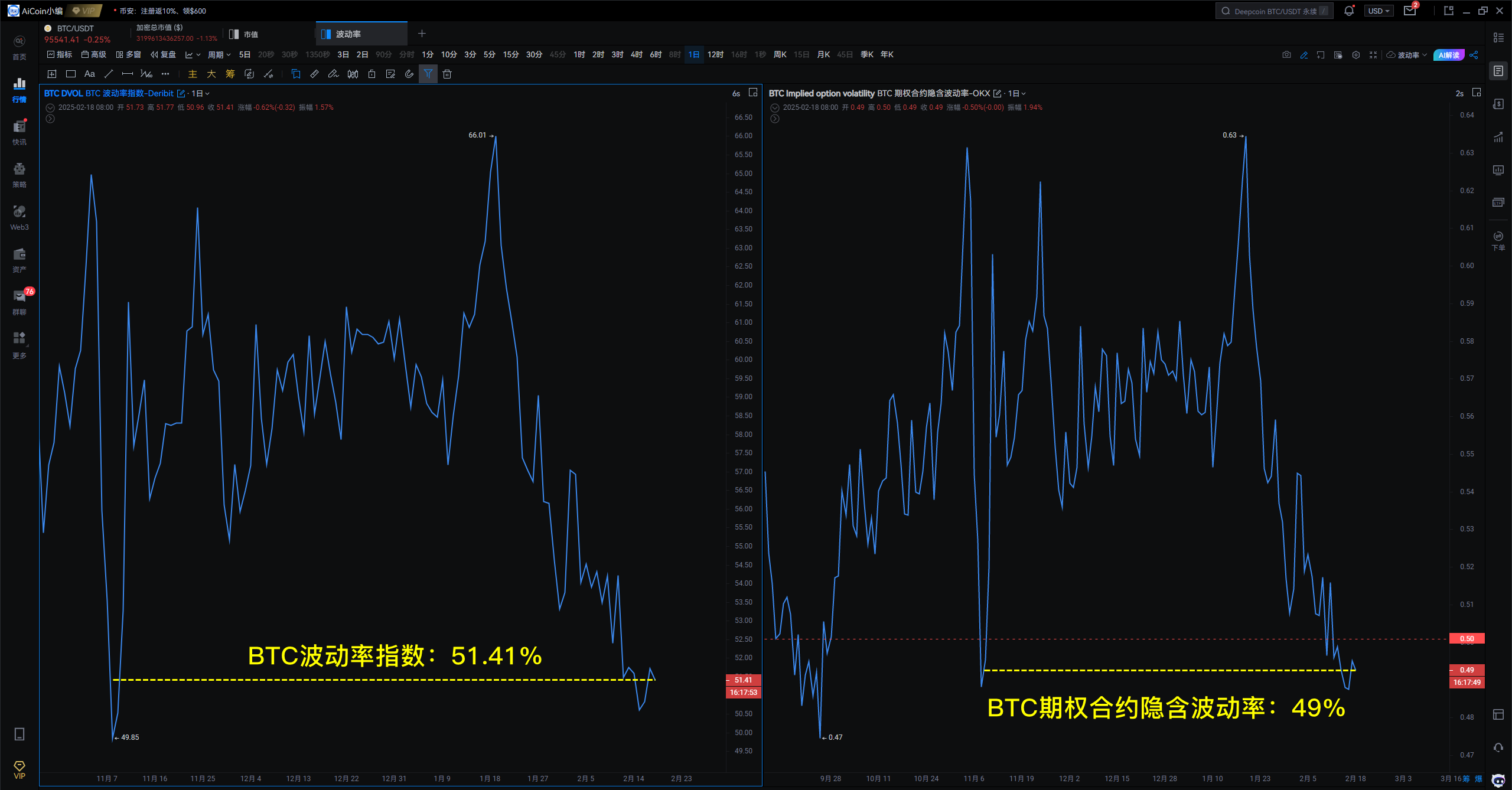1512x790 pixels.
Task: Open the 多窗 multi-window layout
Action: [128, 55]
